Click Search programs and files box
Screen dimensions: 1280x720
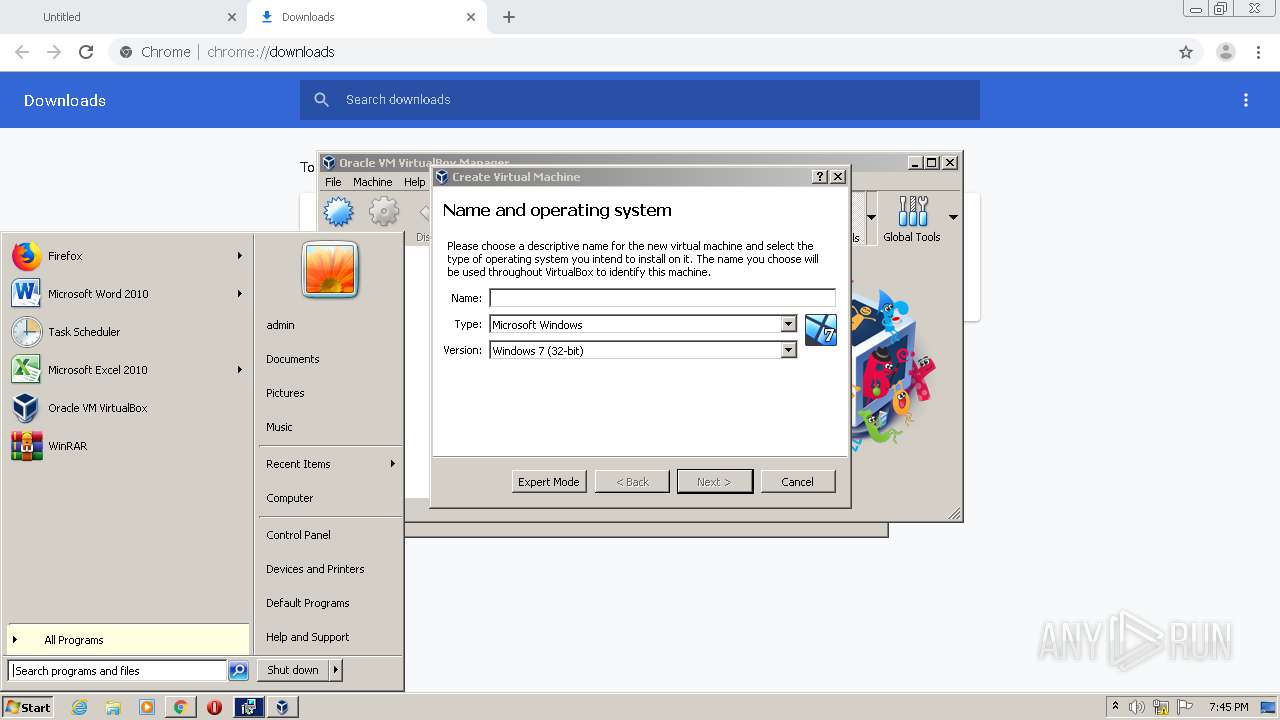coord(117,671)
